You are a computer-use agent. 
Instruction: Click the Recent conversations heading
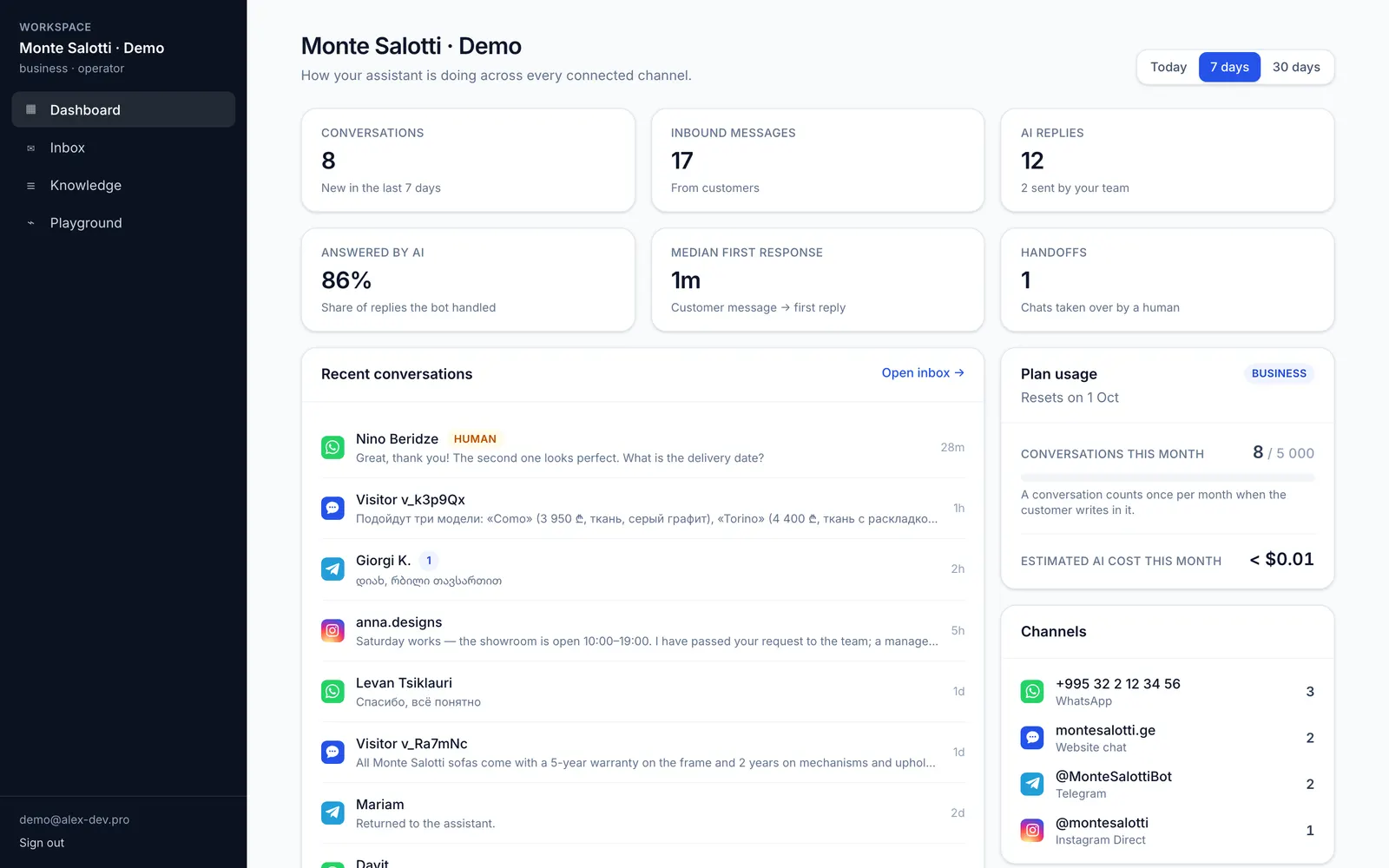click(397, 374)
